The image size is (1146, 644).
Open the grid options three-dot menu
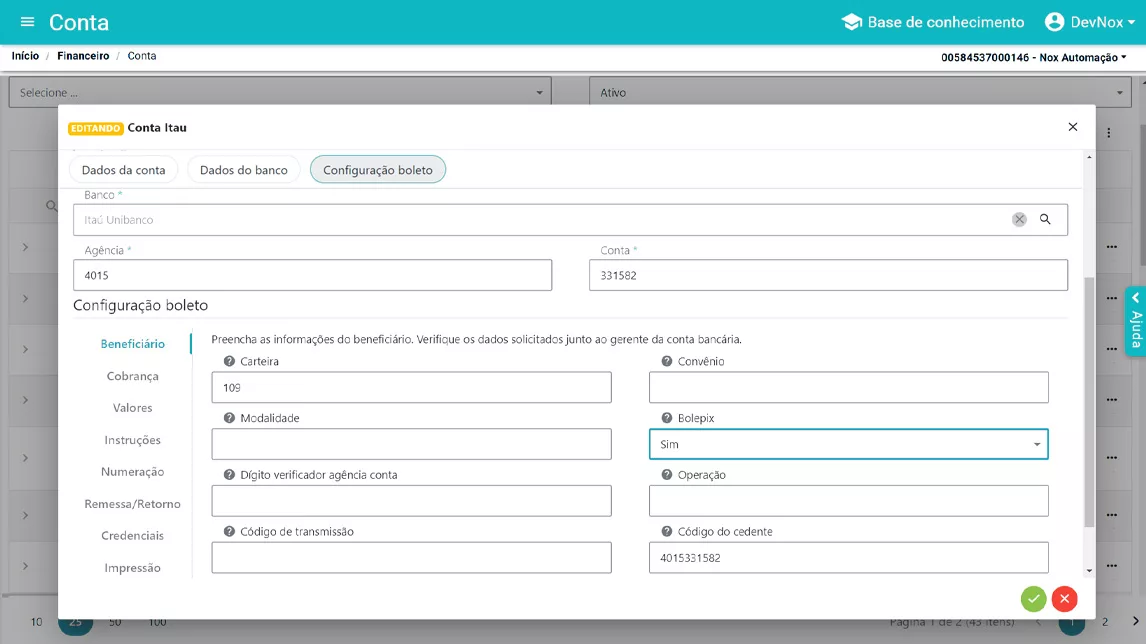1109,133
